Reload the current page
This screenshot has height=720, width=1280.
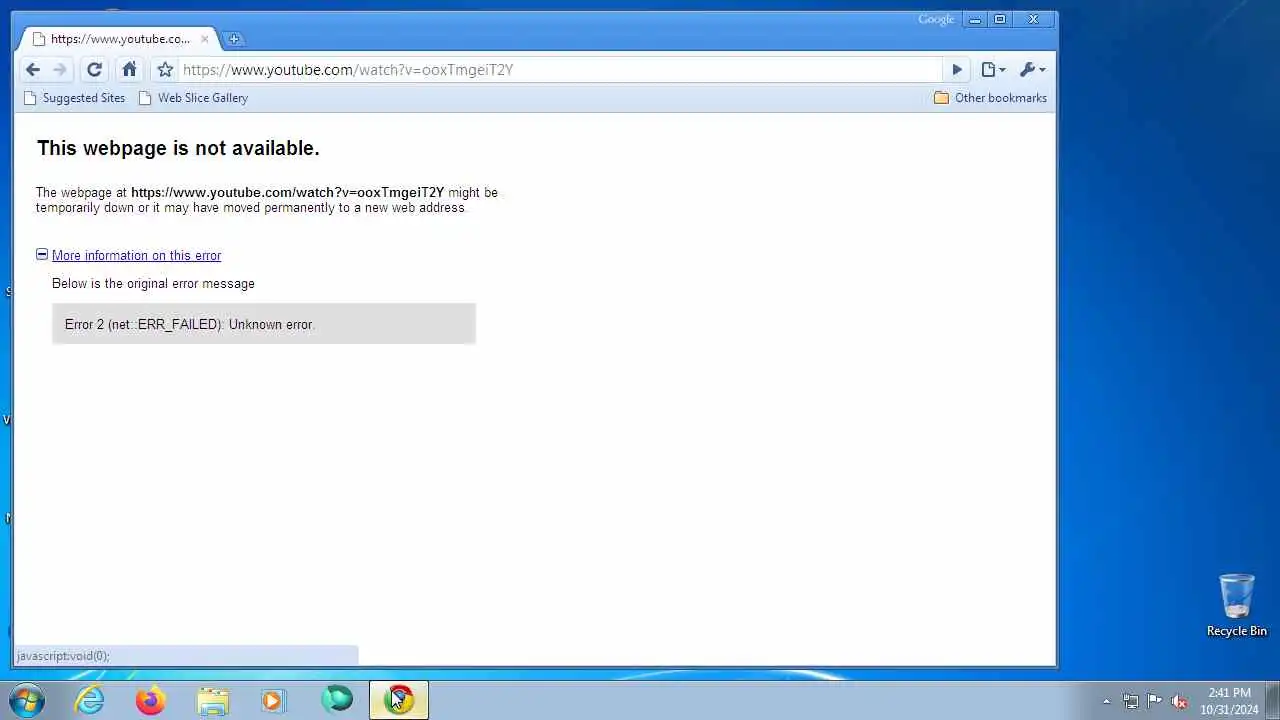coord(94,70)
